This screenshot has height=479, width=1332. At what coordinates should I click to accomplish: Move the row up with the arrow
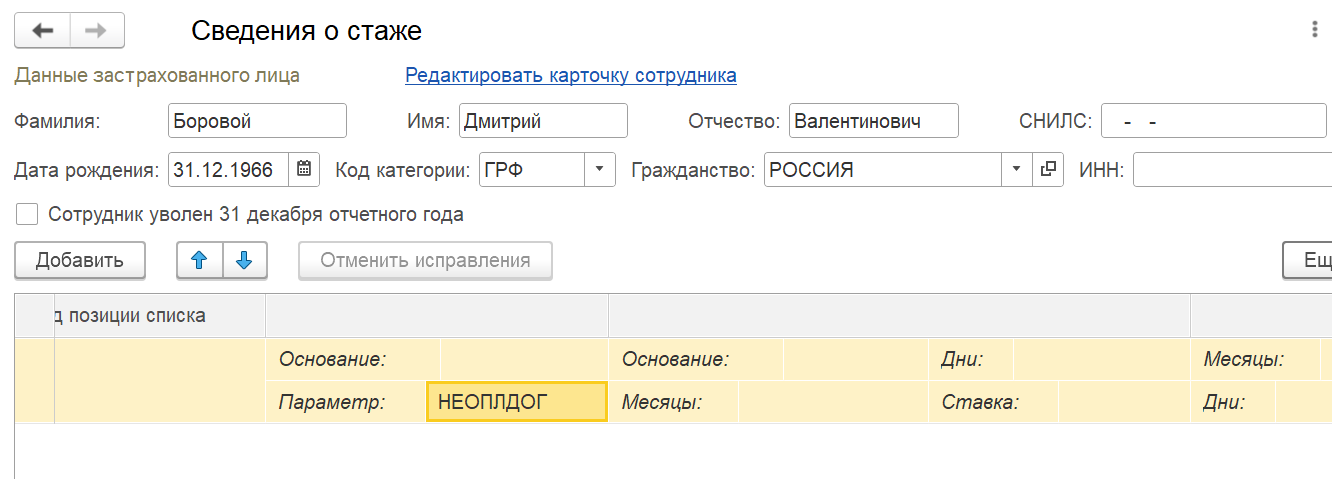[199, 261]
